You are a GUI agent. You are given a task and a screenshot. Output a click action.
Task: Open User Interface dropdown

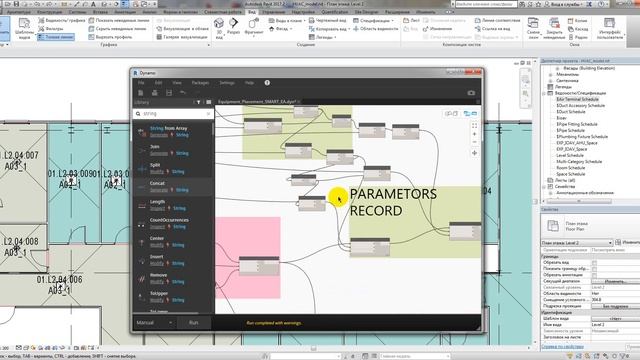610,28
